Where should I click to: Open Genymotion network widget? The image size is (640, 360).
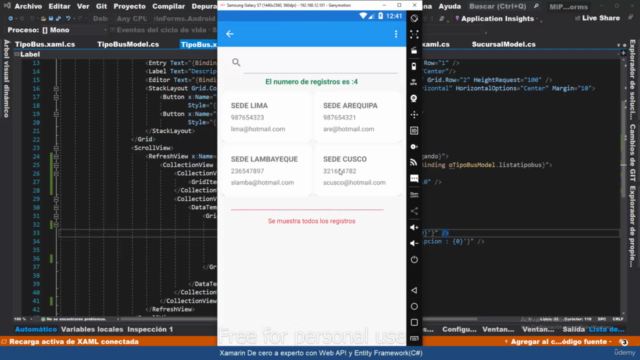pyautogui.click(x=414, y=162)
